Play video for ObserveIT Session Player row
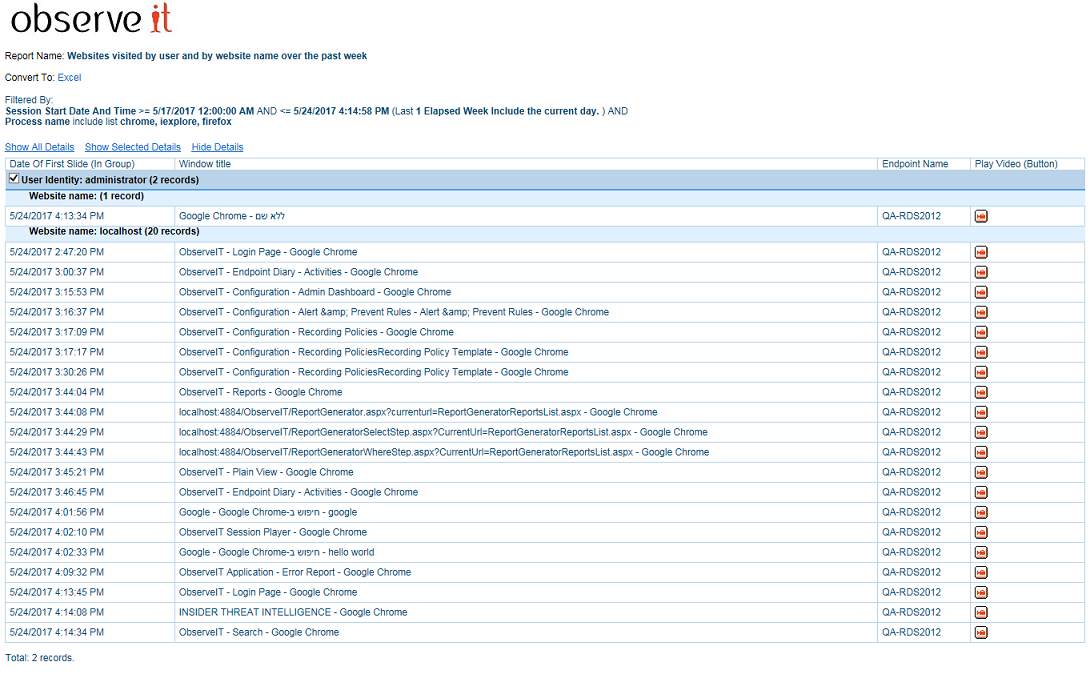 click(981, 533)
